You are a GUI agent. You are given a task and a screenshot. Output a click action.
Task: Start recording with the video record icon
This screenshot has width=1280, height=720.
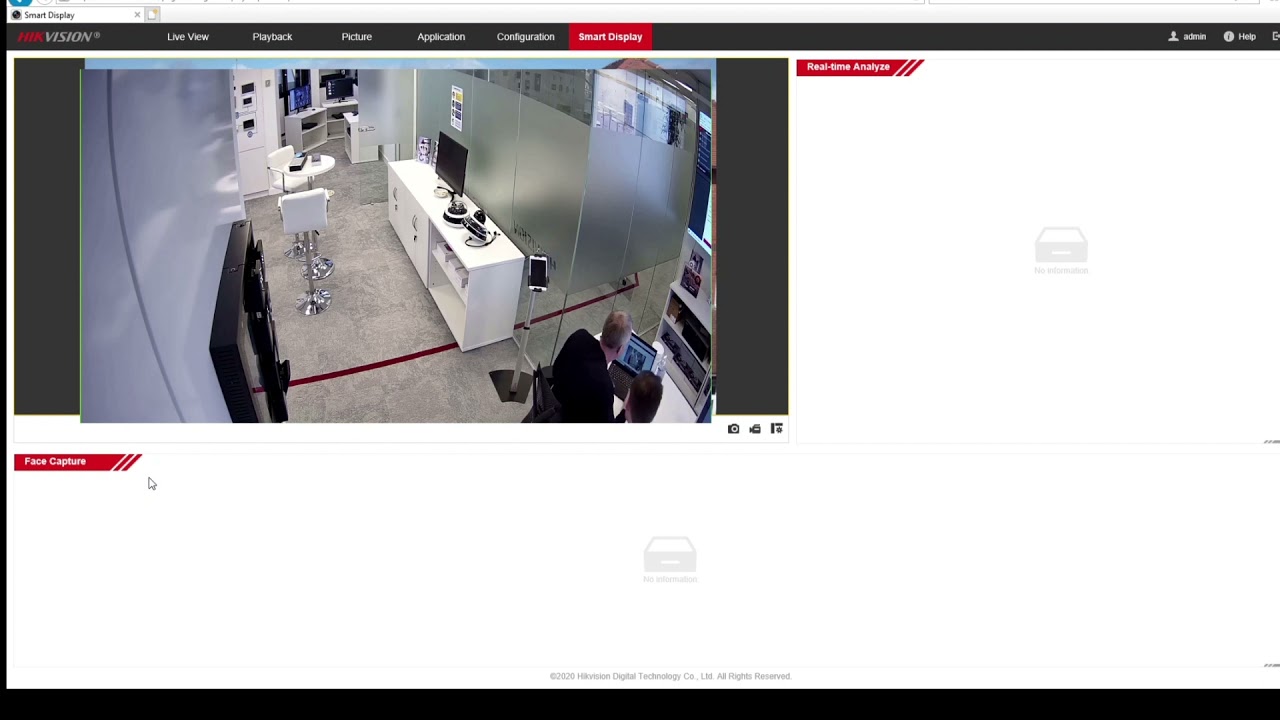pyautogui.click(x=755, y=429)
